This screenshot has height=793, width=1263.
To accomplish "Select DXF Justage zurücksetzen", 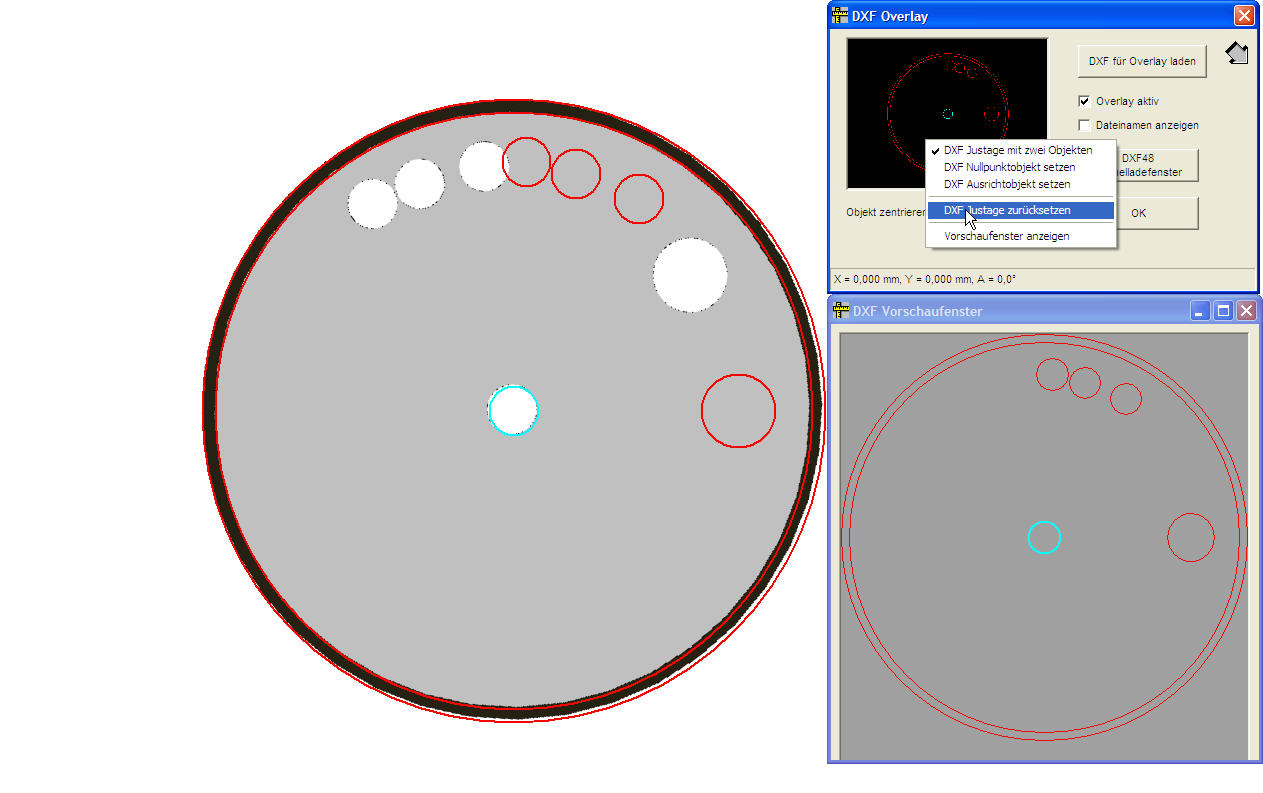I will pyautogui.click(x=1007, y=211).
